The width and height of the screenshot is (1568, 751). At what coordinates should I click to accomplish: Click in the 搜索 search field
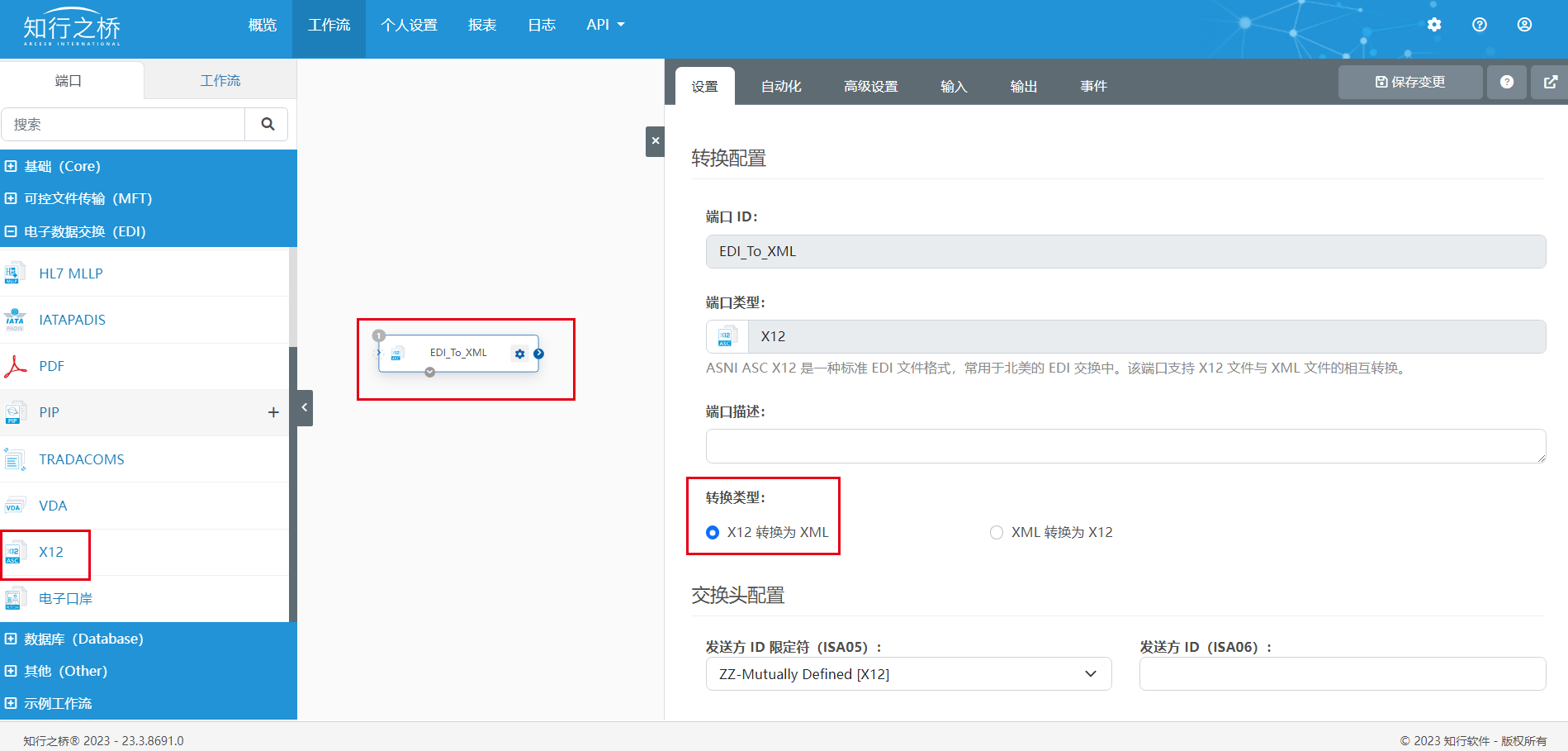[x=123, y=124]
